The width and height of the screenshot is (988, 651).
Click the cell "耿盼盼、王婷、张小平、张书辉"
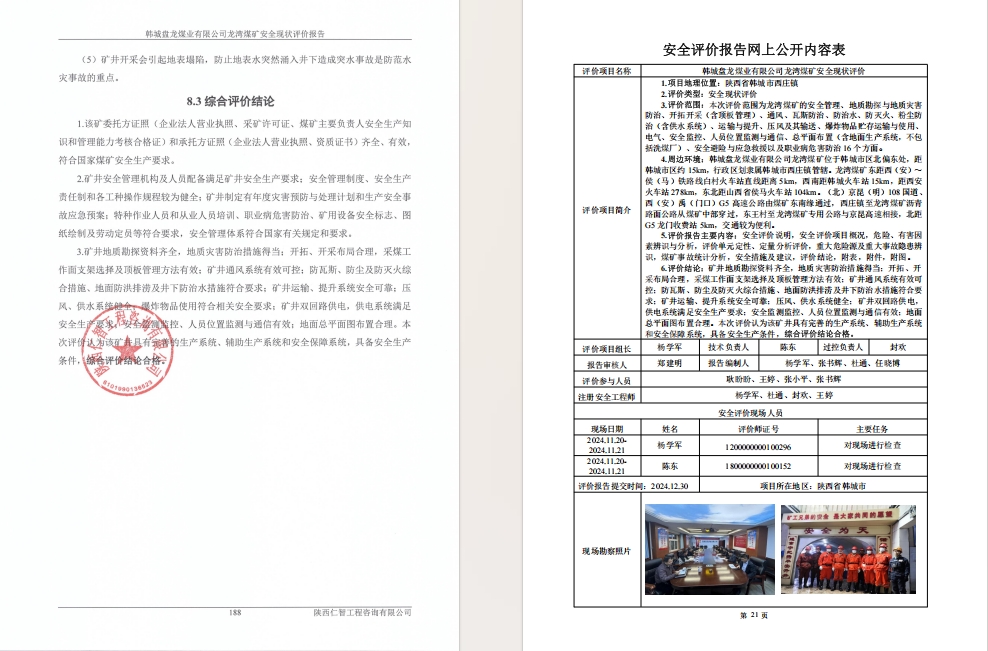[x=784, y=380]
